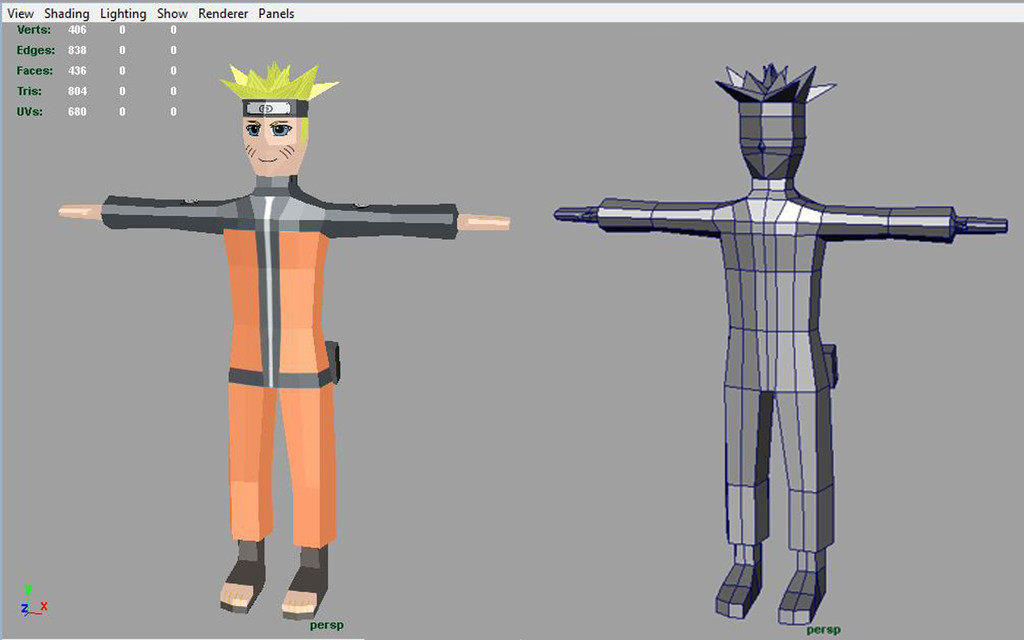Open the Lighting menu

(123, 13)
